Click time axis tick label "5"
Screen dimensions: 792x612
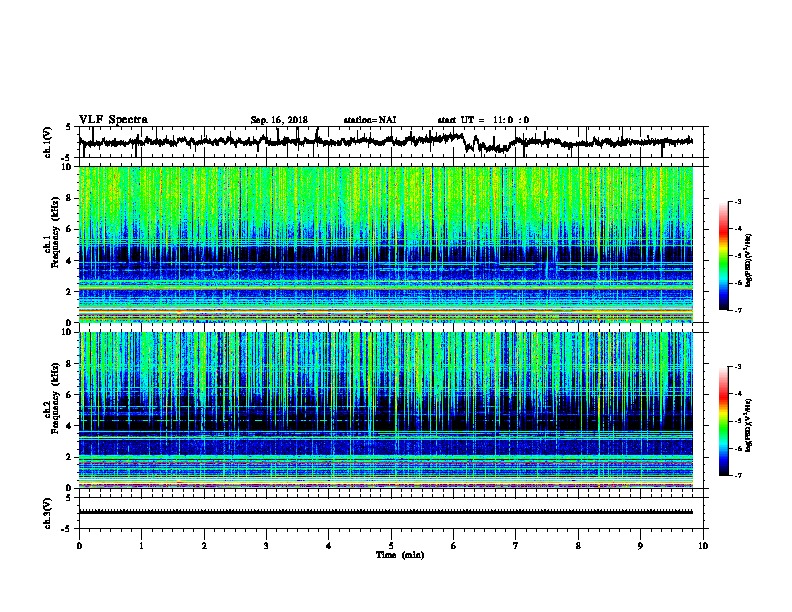pos(391,546)
